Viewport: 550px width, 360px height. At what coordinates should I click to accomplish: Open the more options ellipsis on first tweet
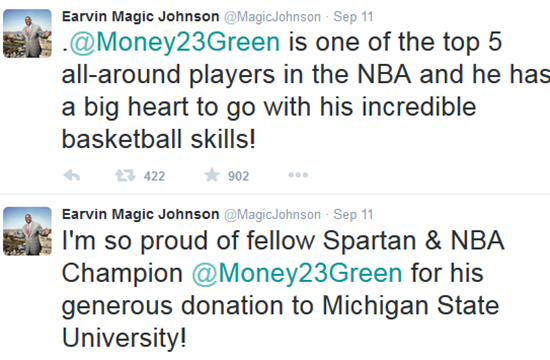pyautogui.click(x=298, y=175)
